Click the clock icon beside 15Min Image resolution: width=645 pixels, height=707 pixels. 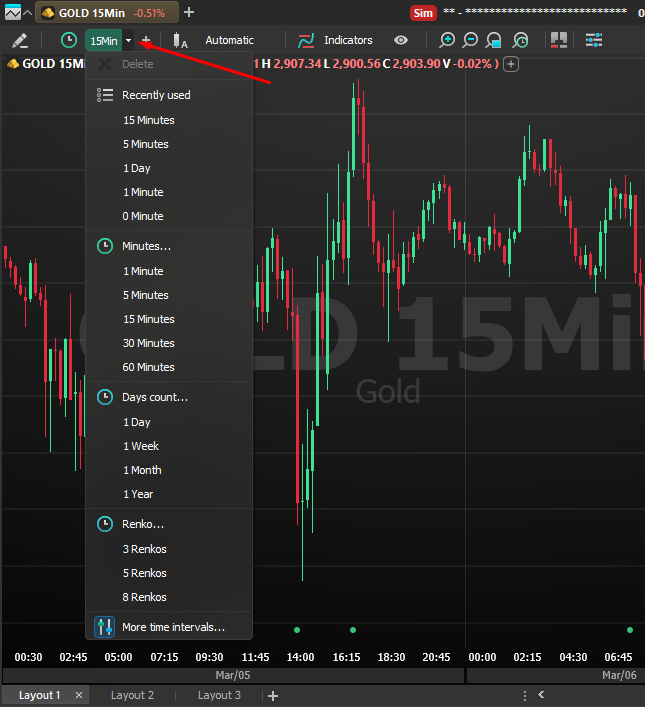68,40
